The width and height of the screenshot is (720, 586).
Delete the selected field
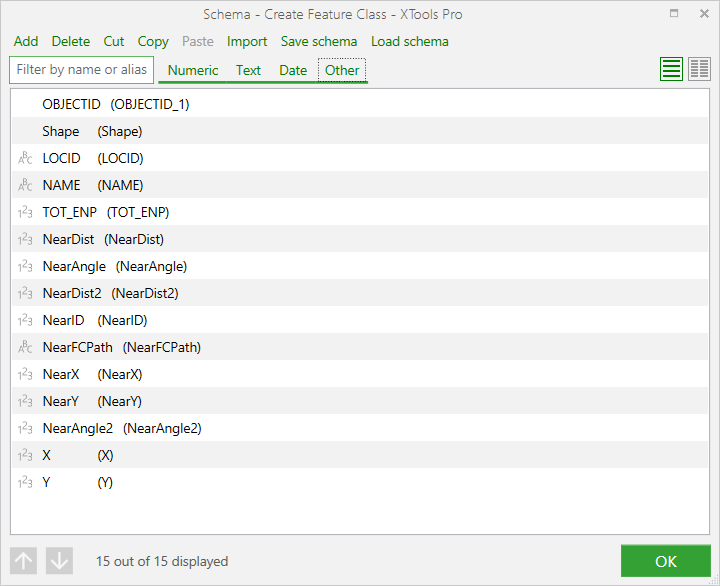coord(71,41)
